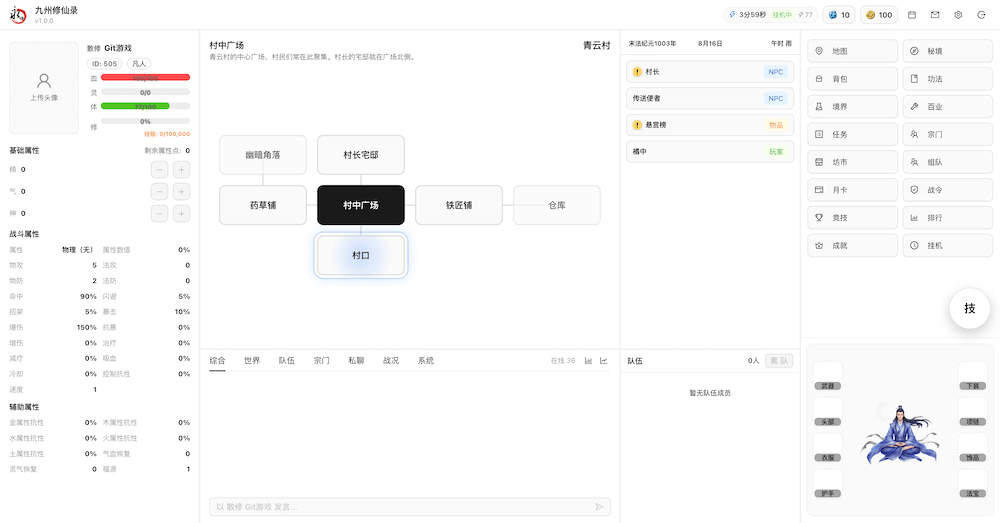Open the calendar check-in icon
This screenshot has height=523, width=1000.
point(912,15)
